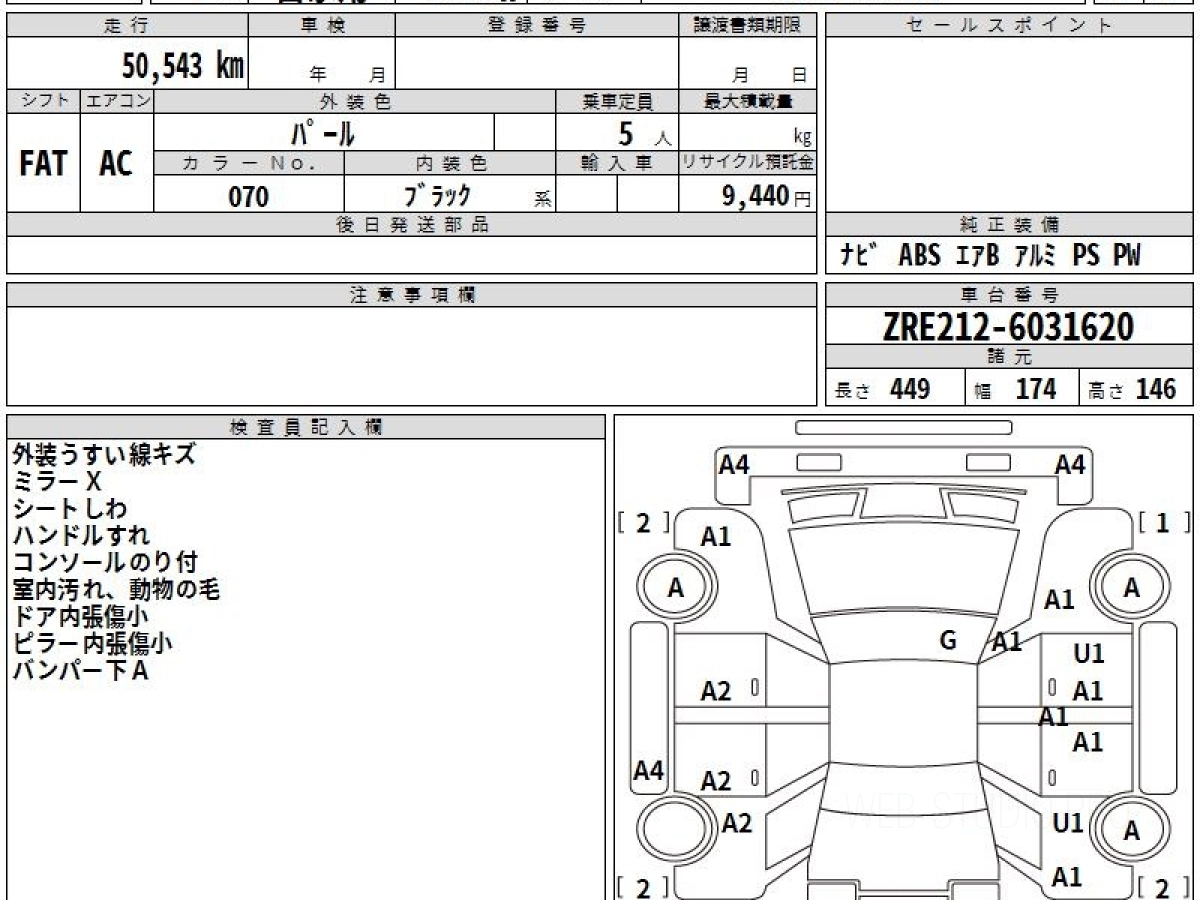Click the A4 mark at front-right bumper
Image resolution: width=1200 pixels, height=900 pixels.
1070,465
